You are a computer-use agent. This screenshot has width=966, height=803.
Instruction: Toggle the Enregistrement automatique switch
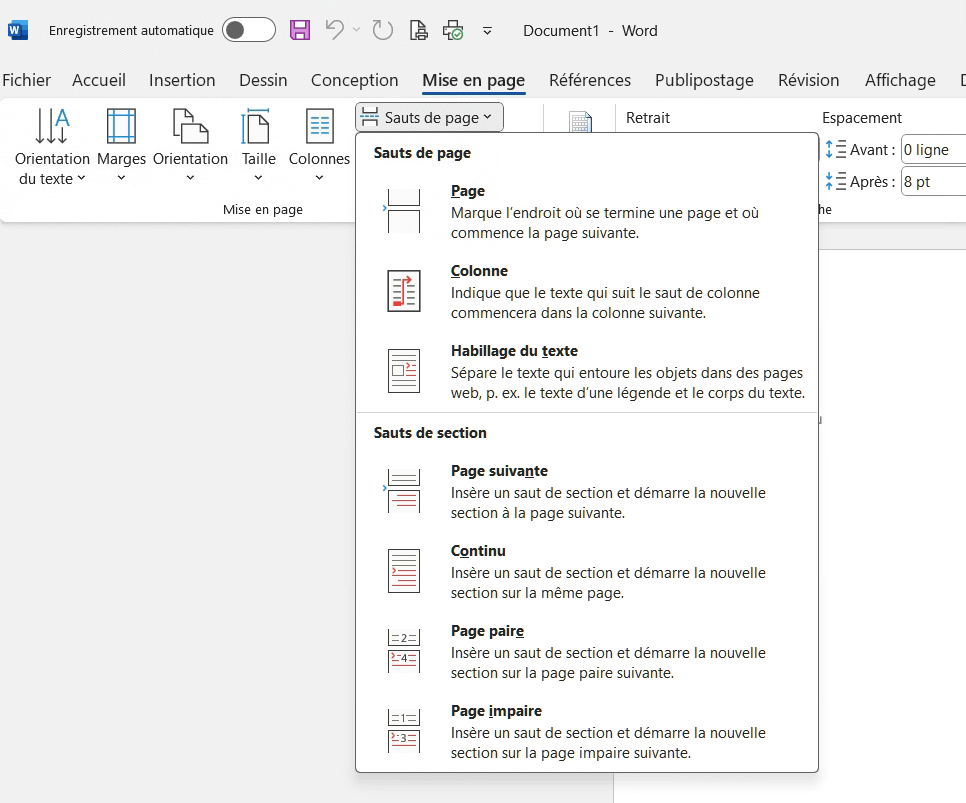click(x=248, y=30)
